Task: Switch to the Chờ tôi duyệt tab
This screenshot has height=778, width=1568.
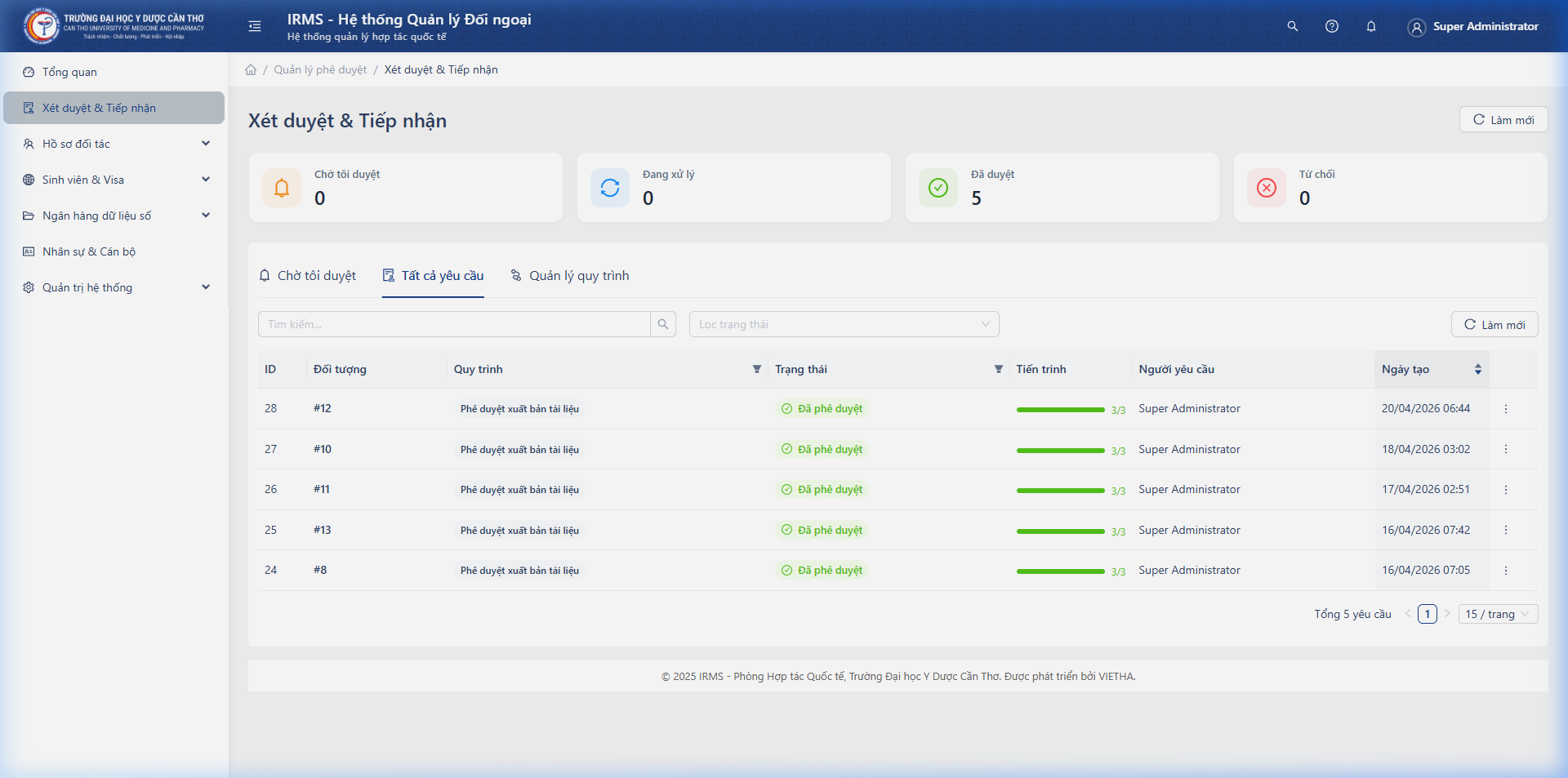Action: [x=308, y=276]
